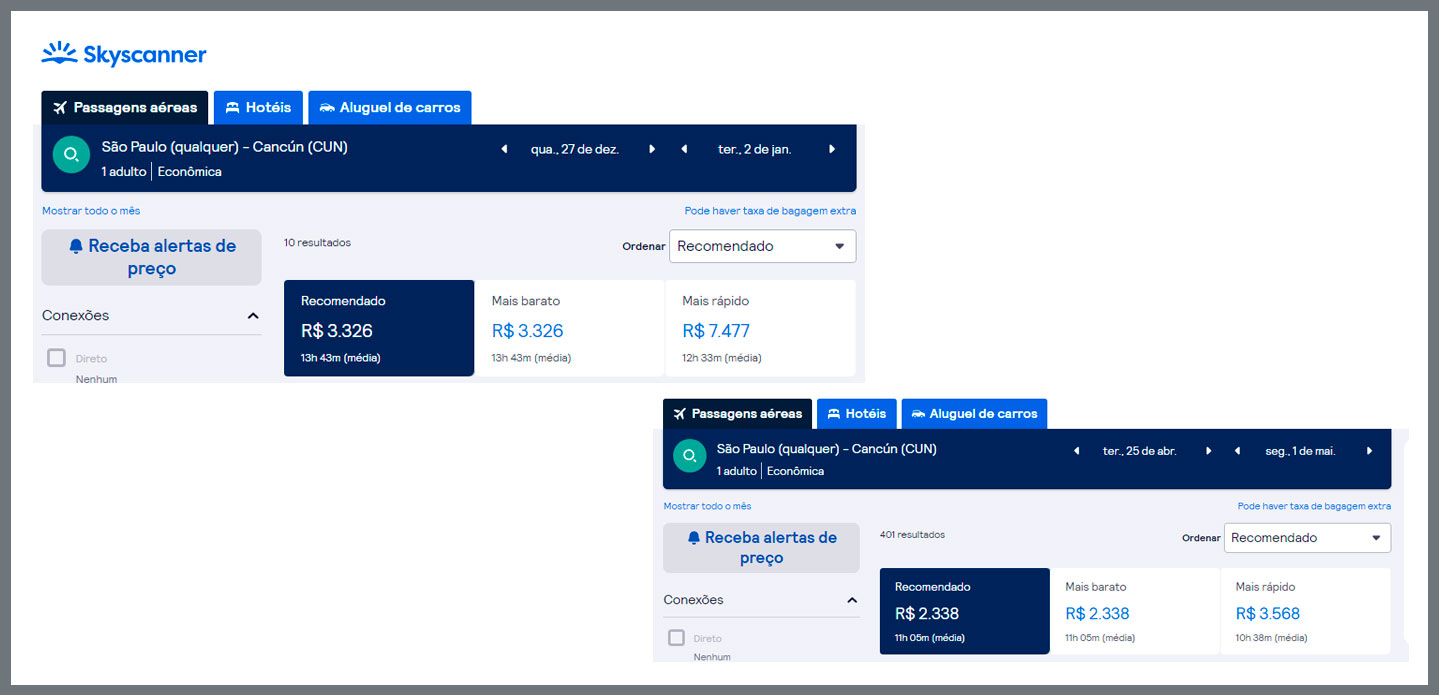Tick Direto checkbox in April results panel
Image resolution: width=1439 pixels, height=695 pixels.
click(x=677, y=638)
